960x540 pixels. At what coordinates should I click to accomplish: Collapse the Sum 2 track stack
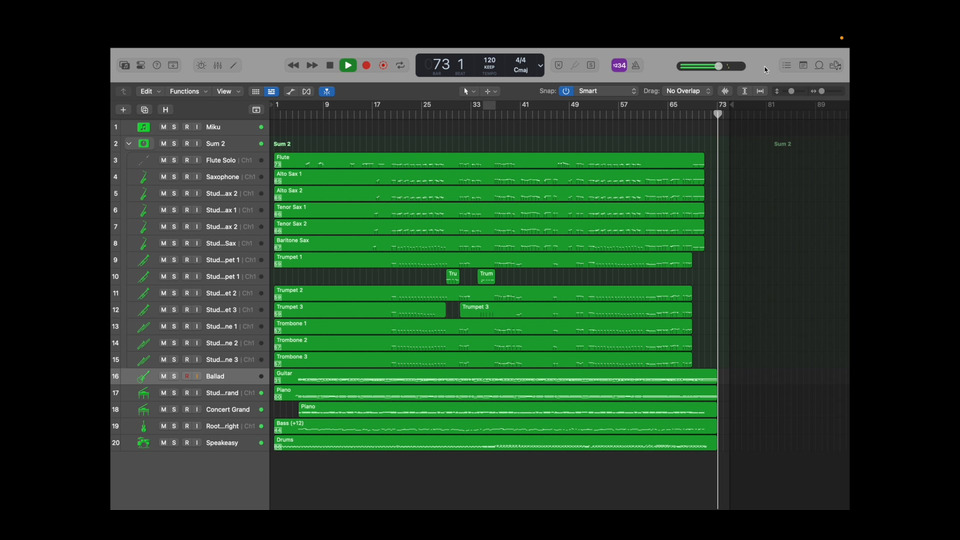pyautogui.click(x=129, y=144)
